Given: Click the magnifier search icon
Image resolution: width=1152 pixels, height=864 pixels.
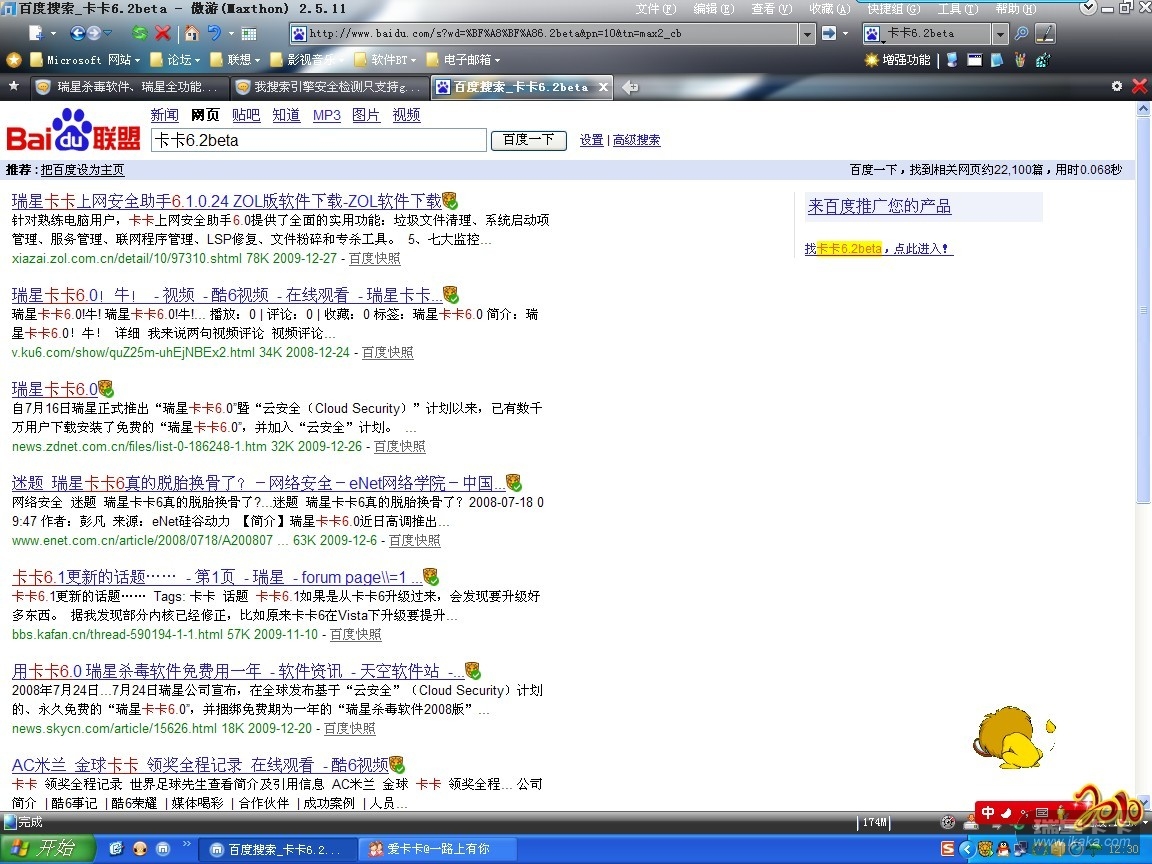Looking at the screenshot, I should 1021,33.
